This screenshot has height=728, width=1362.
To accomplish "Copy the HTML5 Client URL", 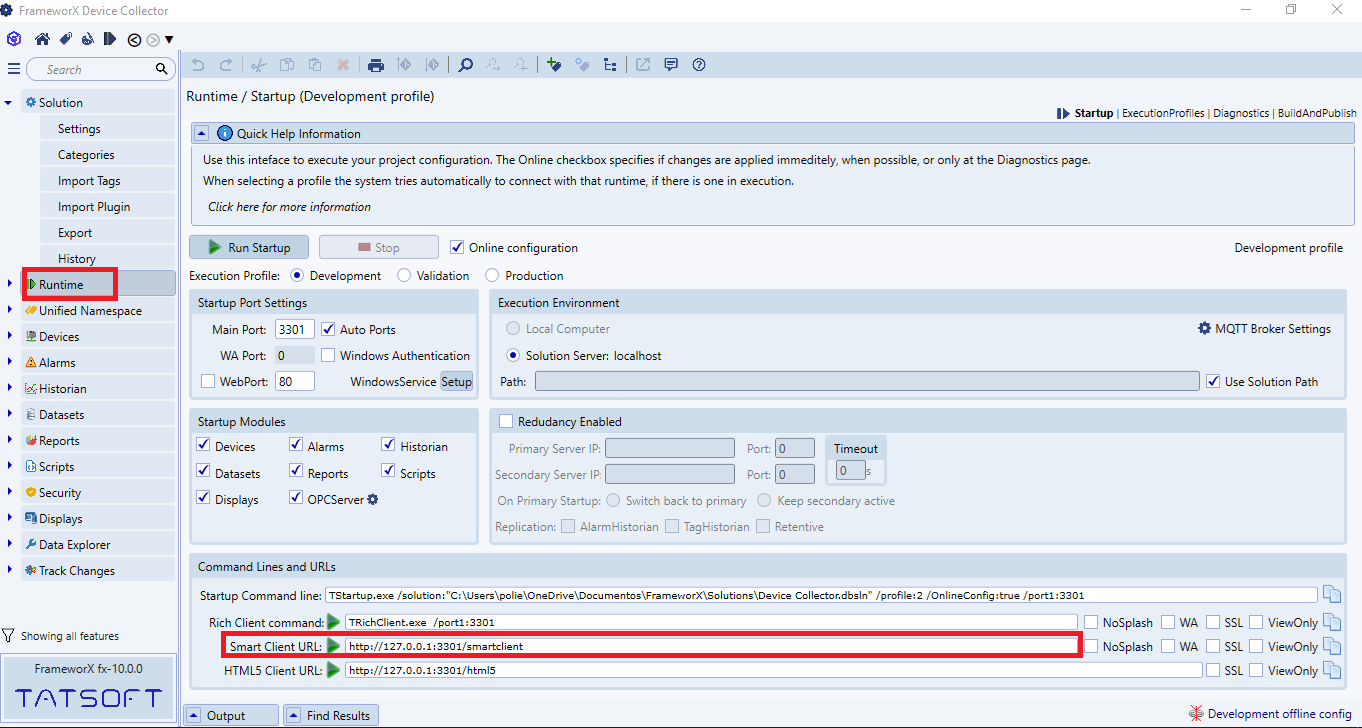I will point(1332,669).
